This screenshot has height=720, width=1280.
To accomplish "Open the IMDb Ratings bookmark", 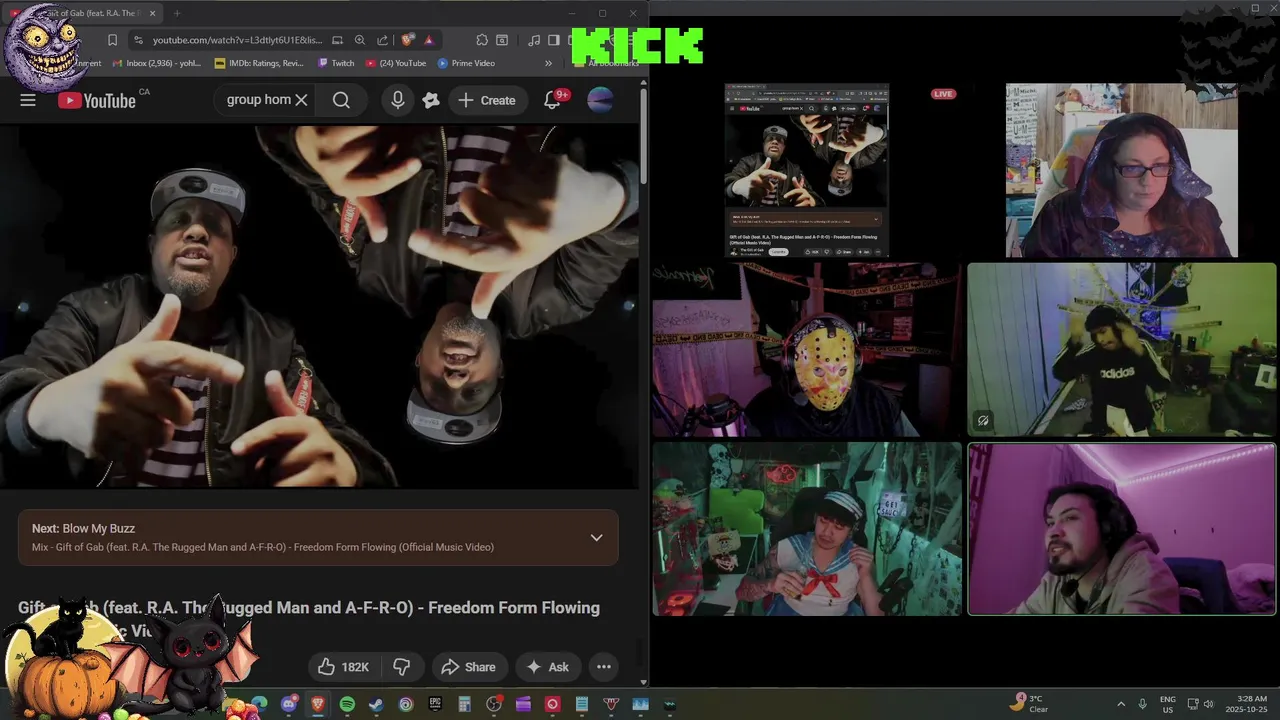I will (259, 63).
